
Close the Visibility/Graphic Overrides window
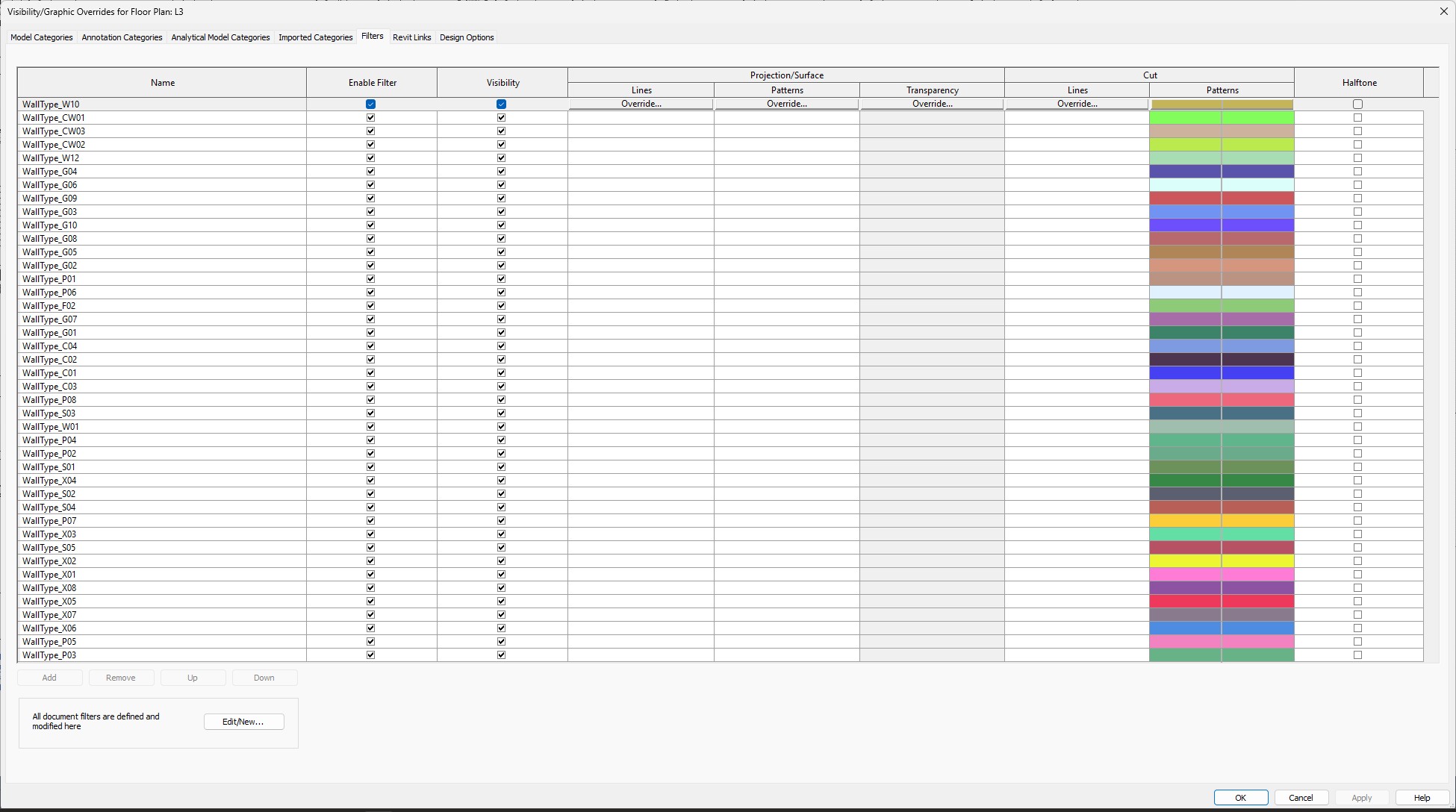point(1444,11)
